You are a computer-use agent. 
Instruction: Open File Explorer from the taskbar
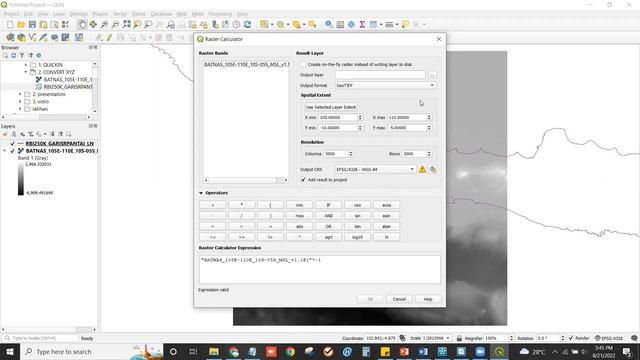[x=213, y=351]
